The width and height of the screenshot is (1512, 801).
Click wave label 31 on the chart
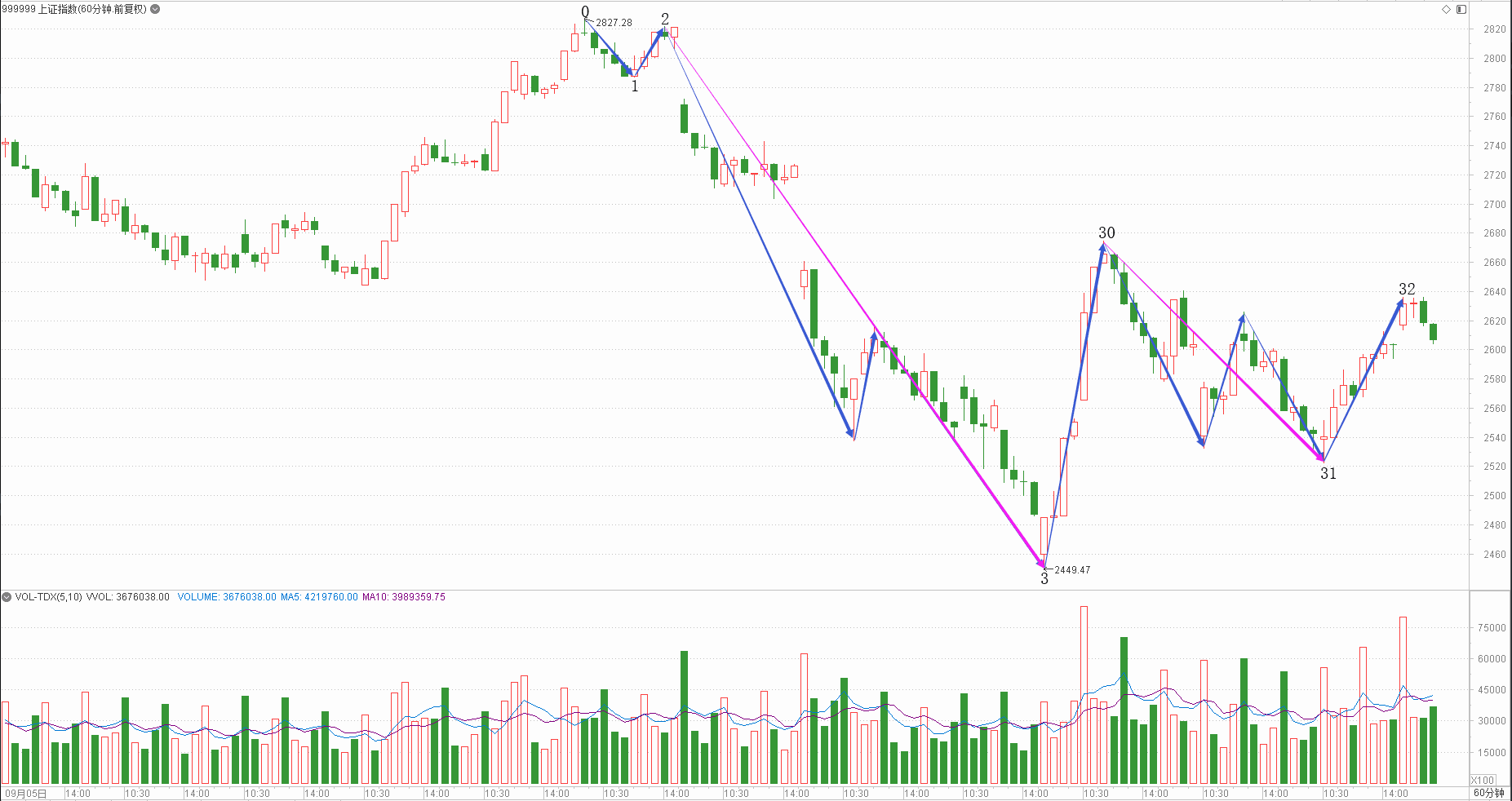[x=1328, y=473]
